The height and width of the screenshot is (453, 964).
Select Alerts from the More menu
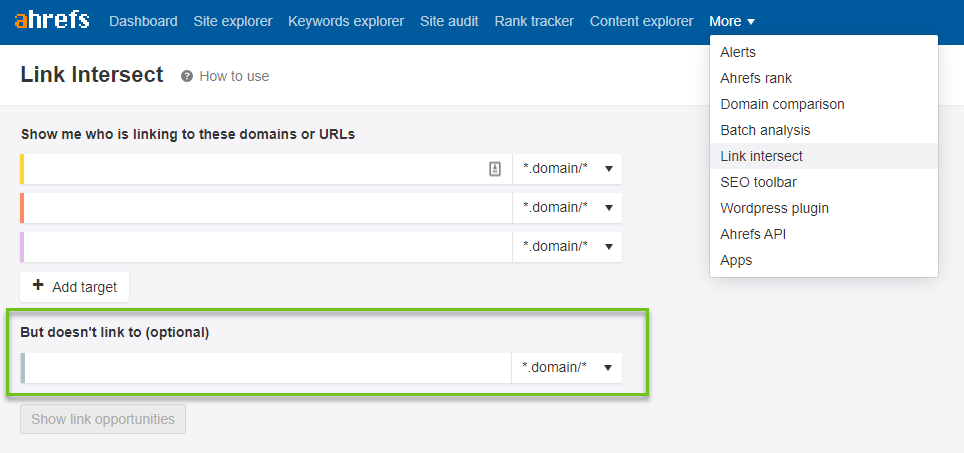click(x=738, y=52)
